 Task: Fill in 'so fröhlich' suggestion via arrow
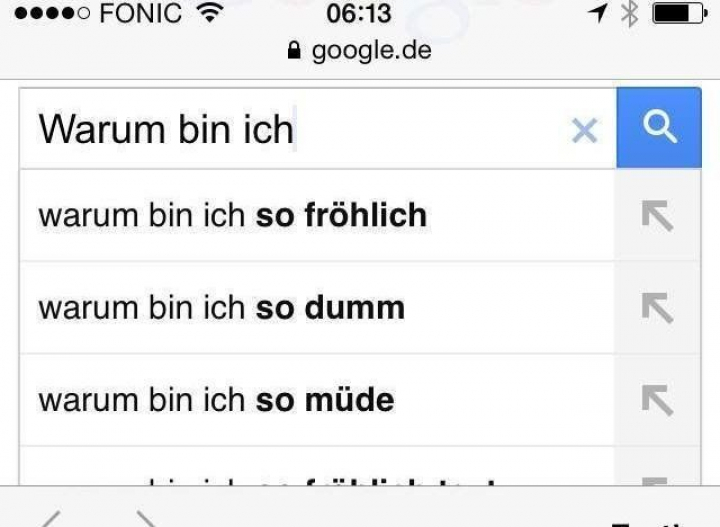click(x=657, y=215)
